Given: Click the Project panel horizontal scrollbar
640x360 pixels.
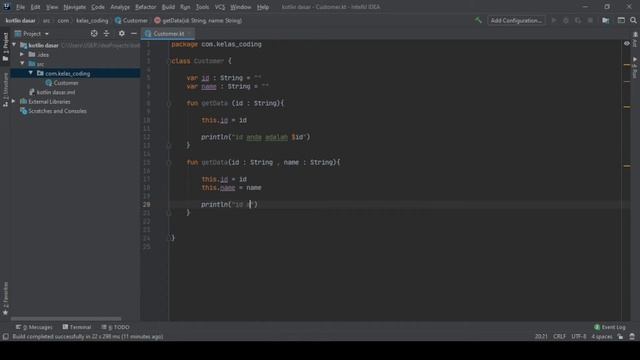Looking at the screenshot, I should (66, 318).
